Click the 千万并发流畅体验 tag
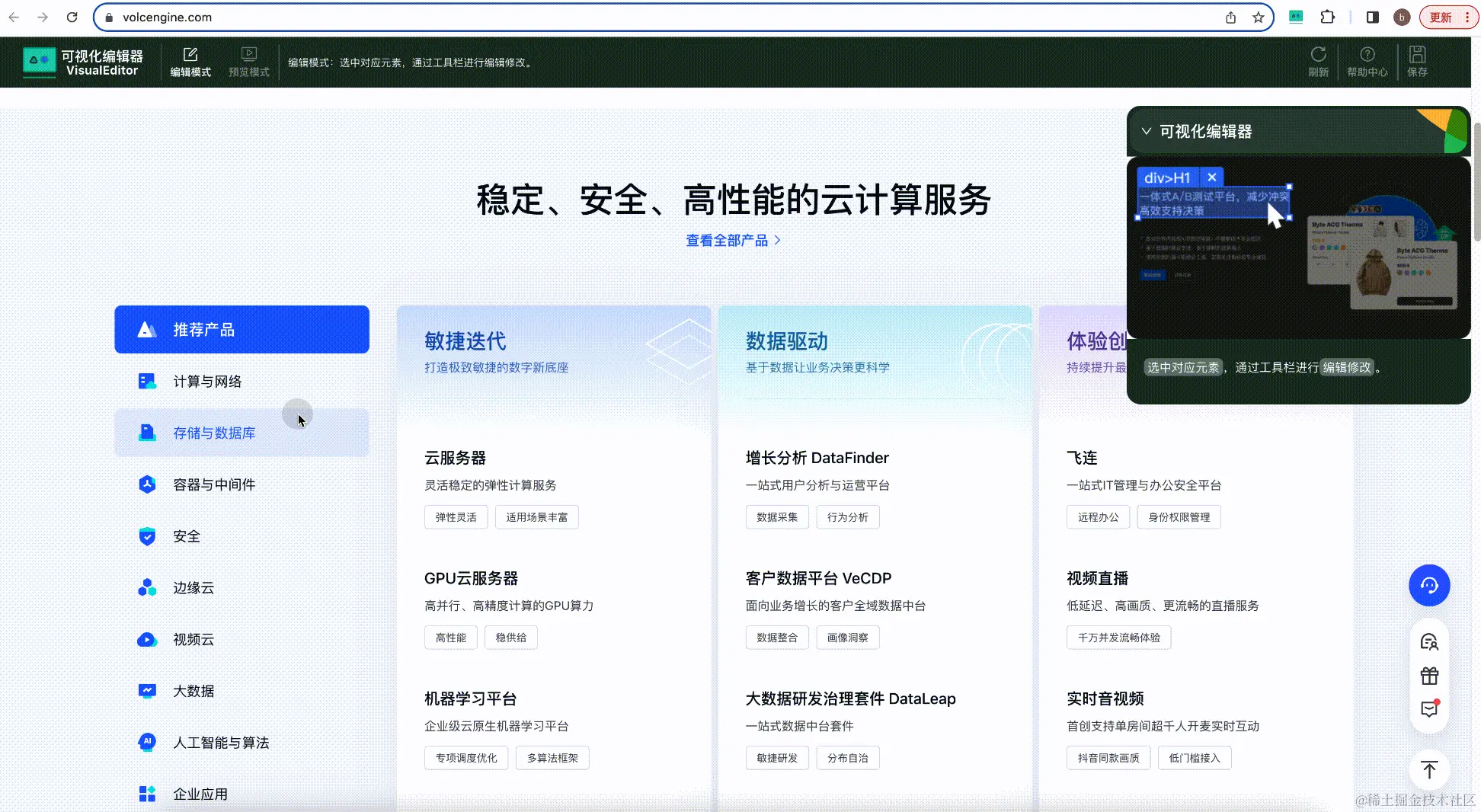Viewport: 1481px width, 812px height. click(1118, 638)
